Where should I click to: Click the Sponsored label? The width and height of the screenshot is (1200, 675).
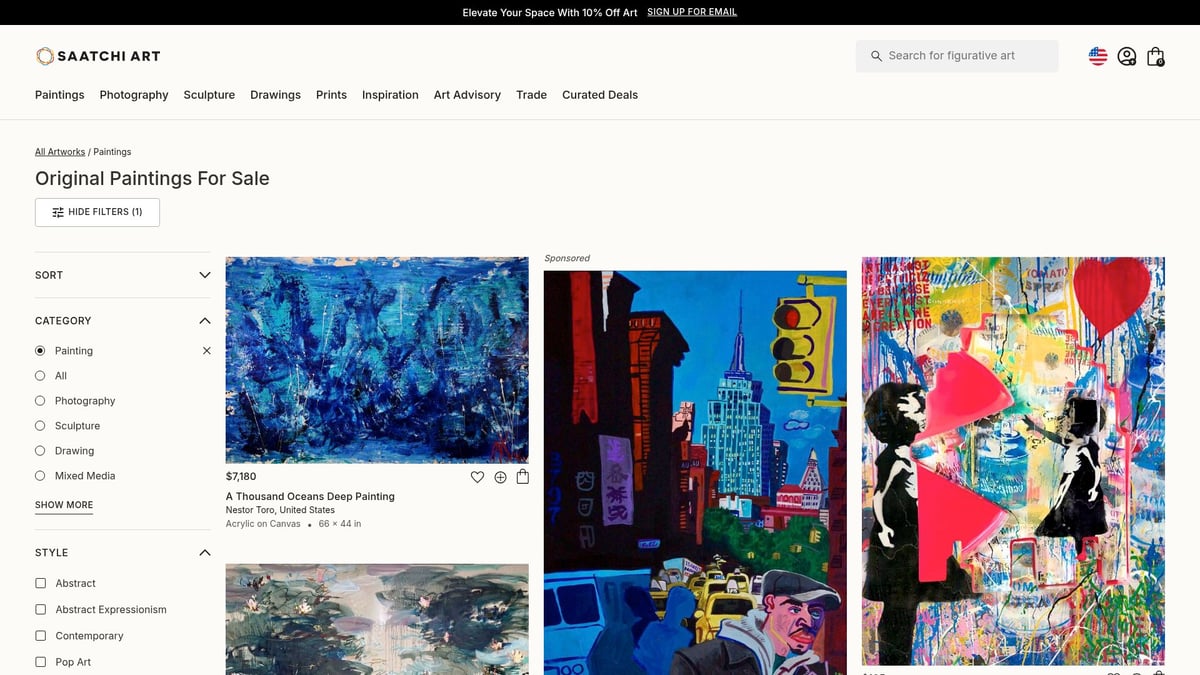coord(567,258)
